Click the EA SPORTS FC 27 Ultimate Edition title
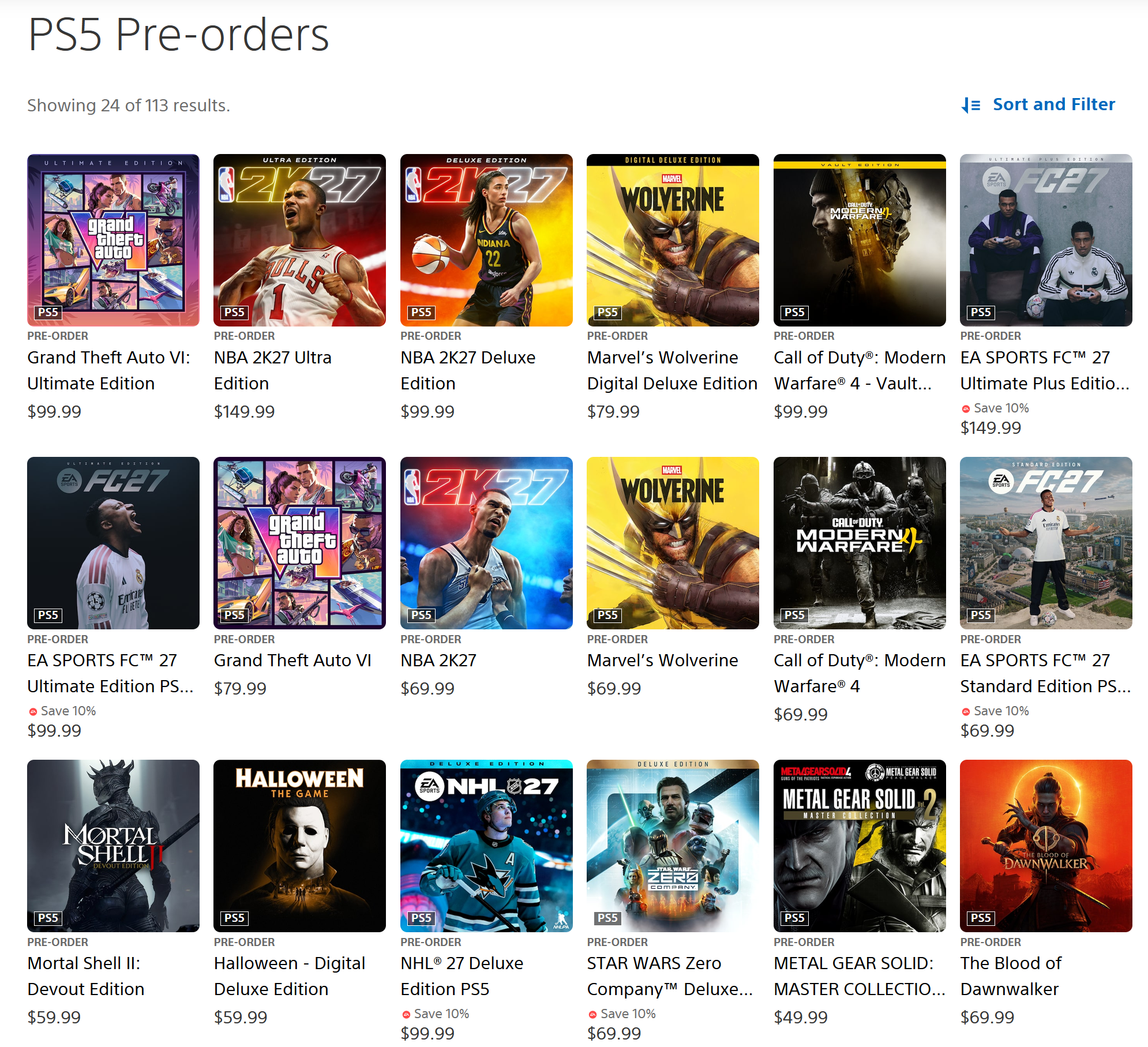Viewport: 1148px width, 1047px height. 110,673
